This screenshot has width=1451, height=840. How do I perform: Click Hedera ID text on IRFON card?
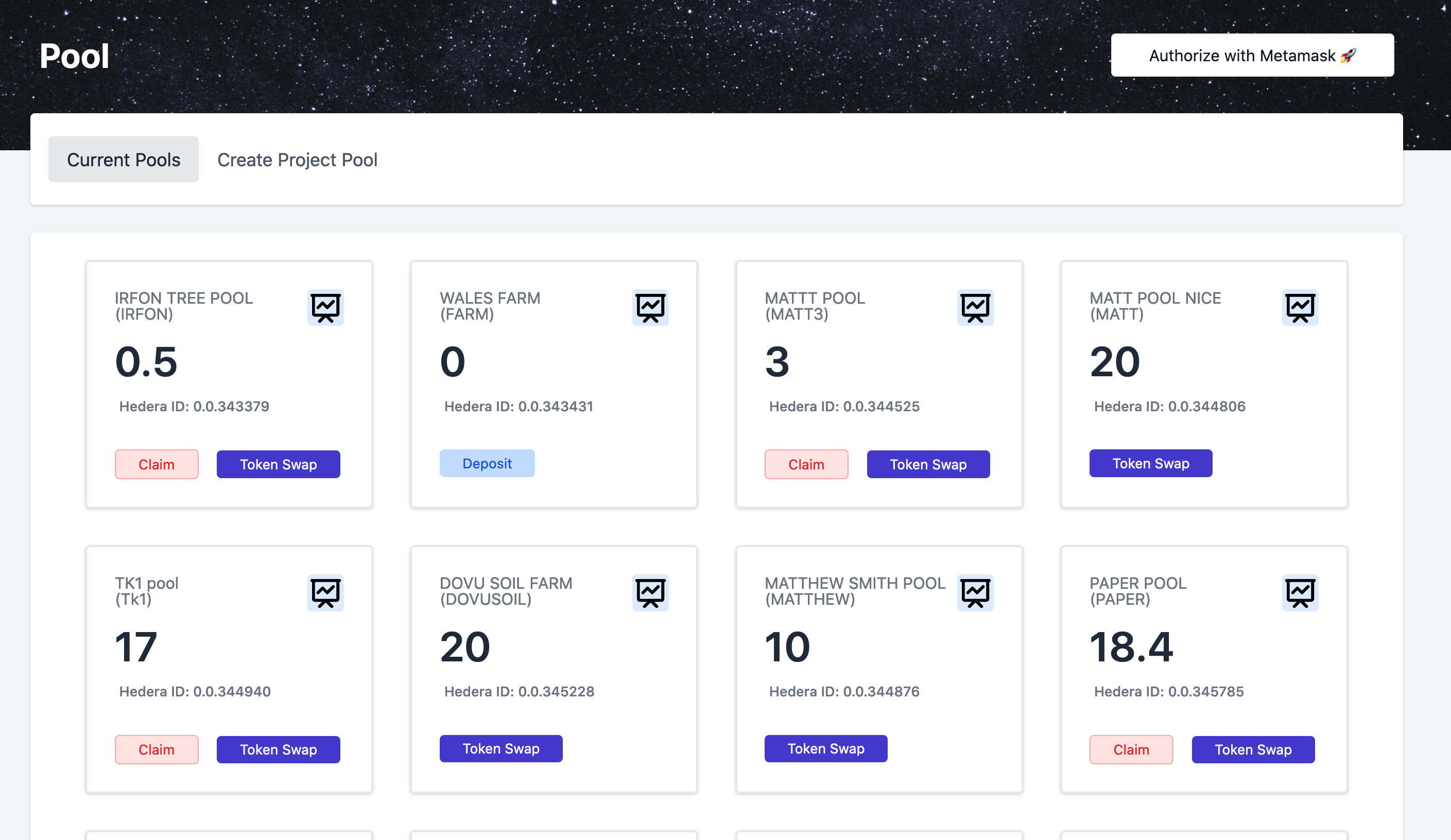click(x=194, y=407)
